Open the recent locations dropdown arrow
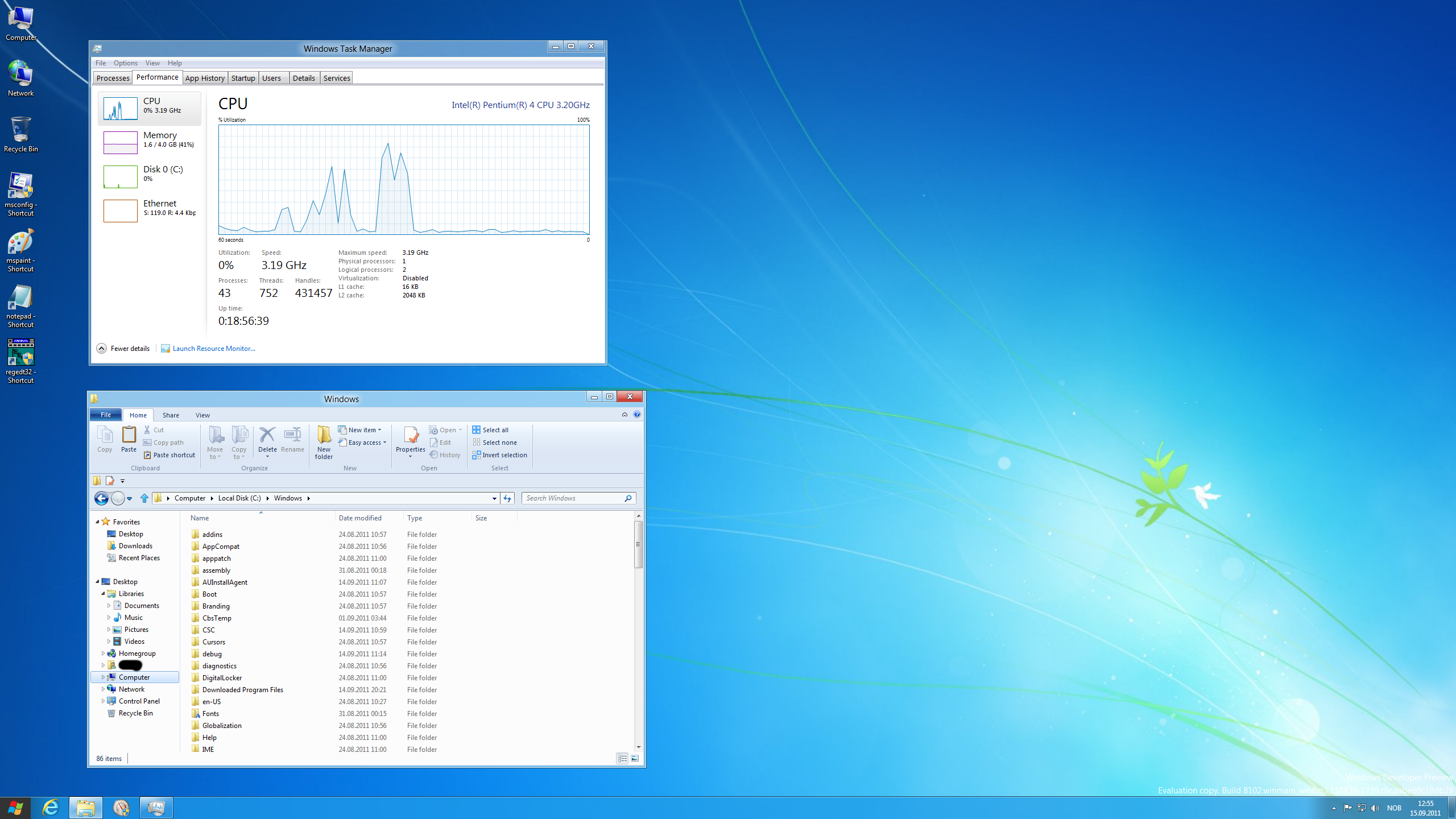The height and width of the screenshot is (819, 1456). click(x=130, y=499)
